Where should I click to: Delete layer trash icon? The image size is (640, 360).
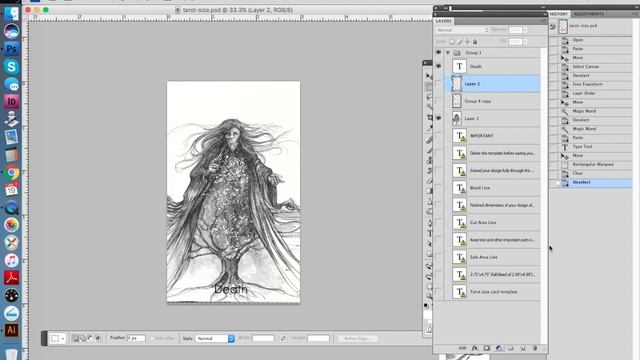tap(535, 348)
